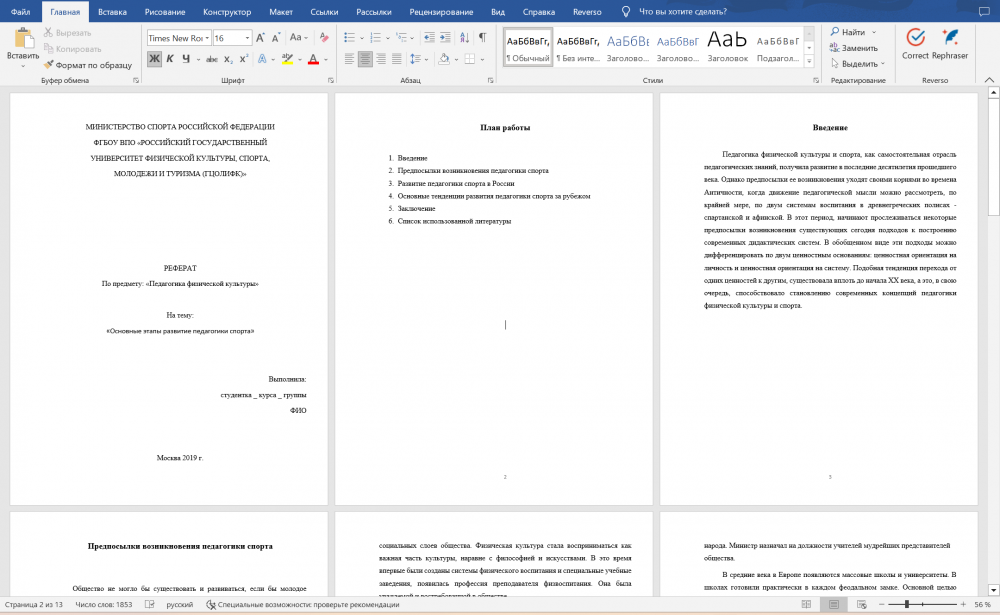Expand the Styles gallery more arrow
The image size is (1000, 615).
tap(809, 62)
